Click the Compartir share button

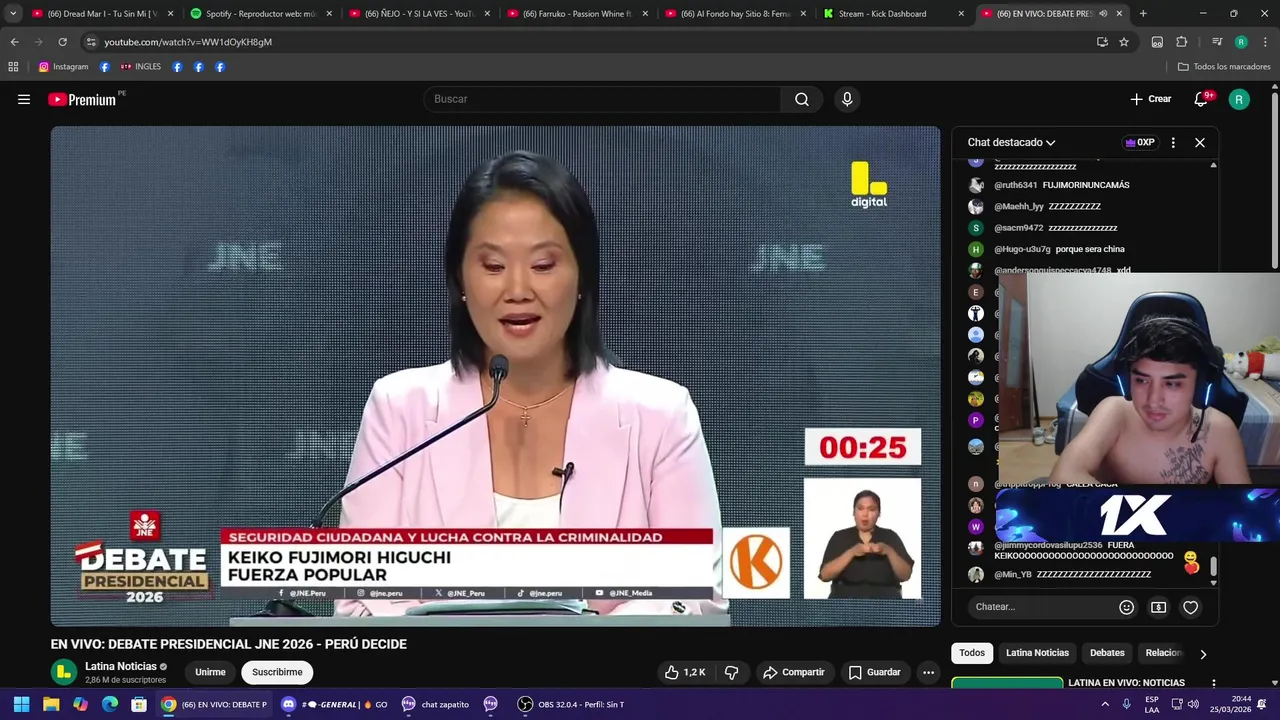pyautogui.click(x=794, y=672)
